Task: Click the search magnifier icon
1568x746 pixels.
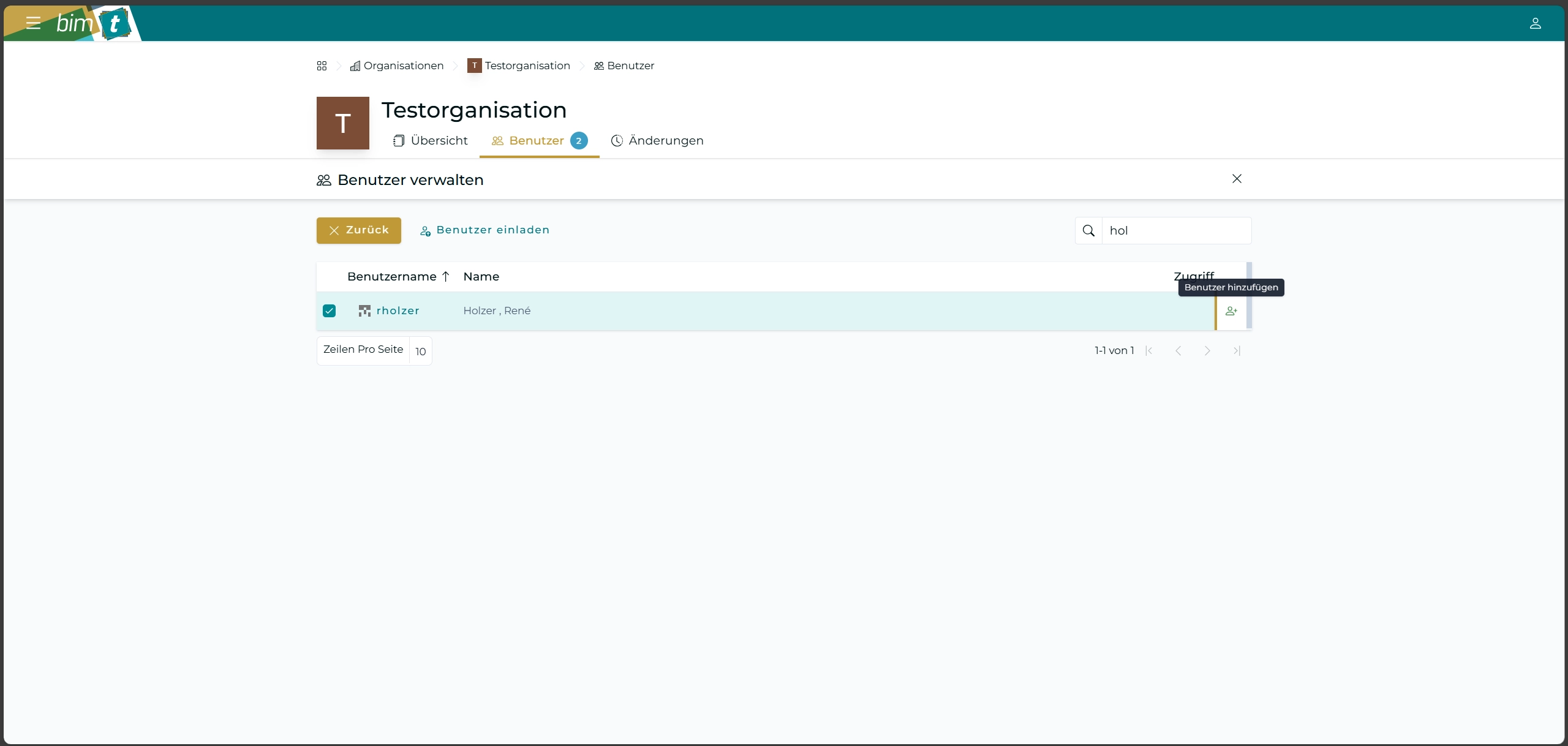Action: pyautogui.click(x=1088, y=231)
